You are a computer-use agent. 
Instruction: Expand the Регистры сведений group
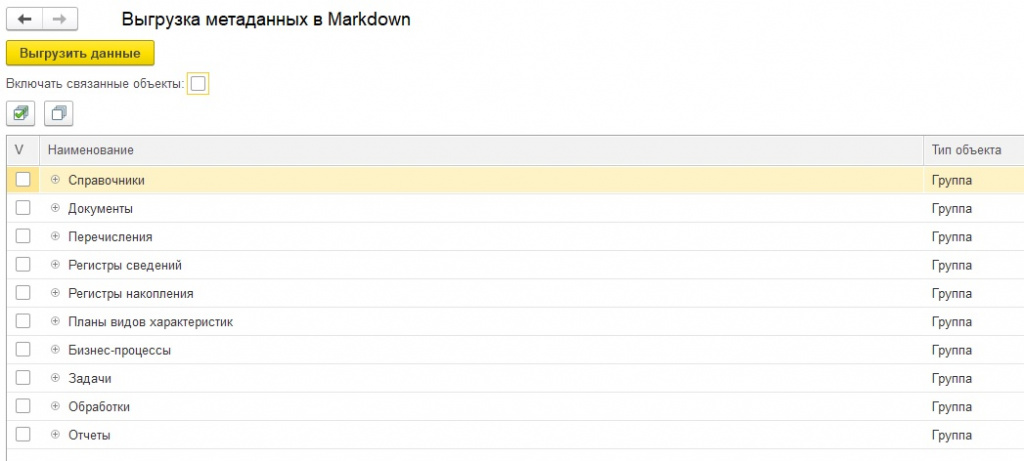pyautogui.click(x=55, y=265)
